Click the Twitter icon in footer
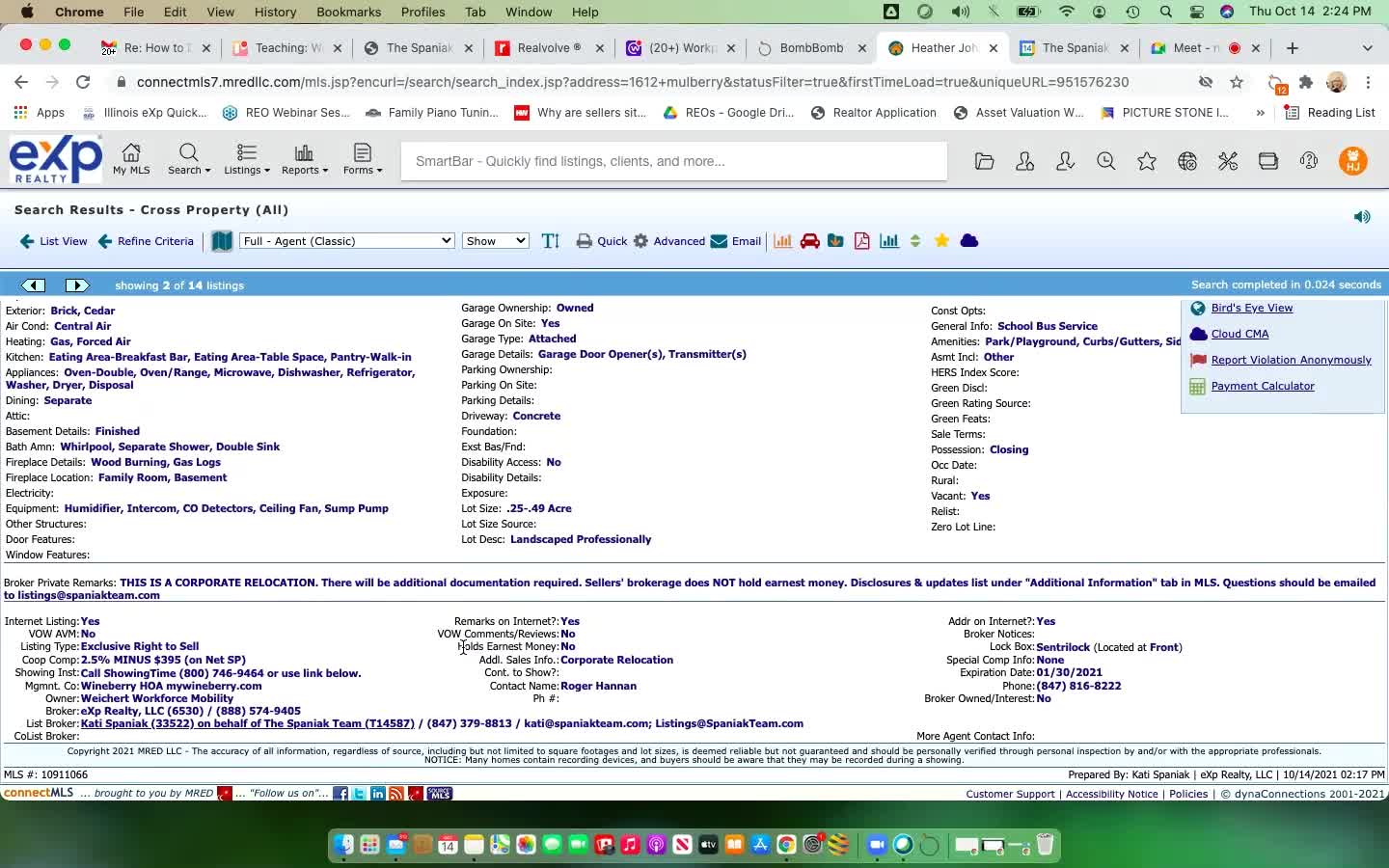This screenshot has width=1389, height=868. coord(359,794)
